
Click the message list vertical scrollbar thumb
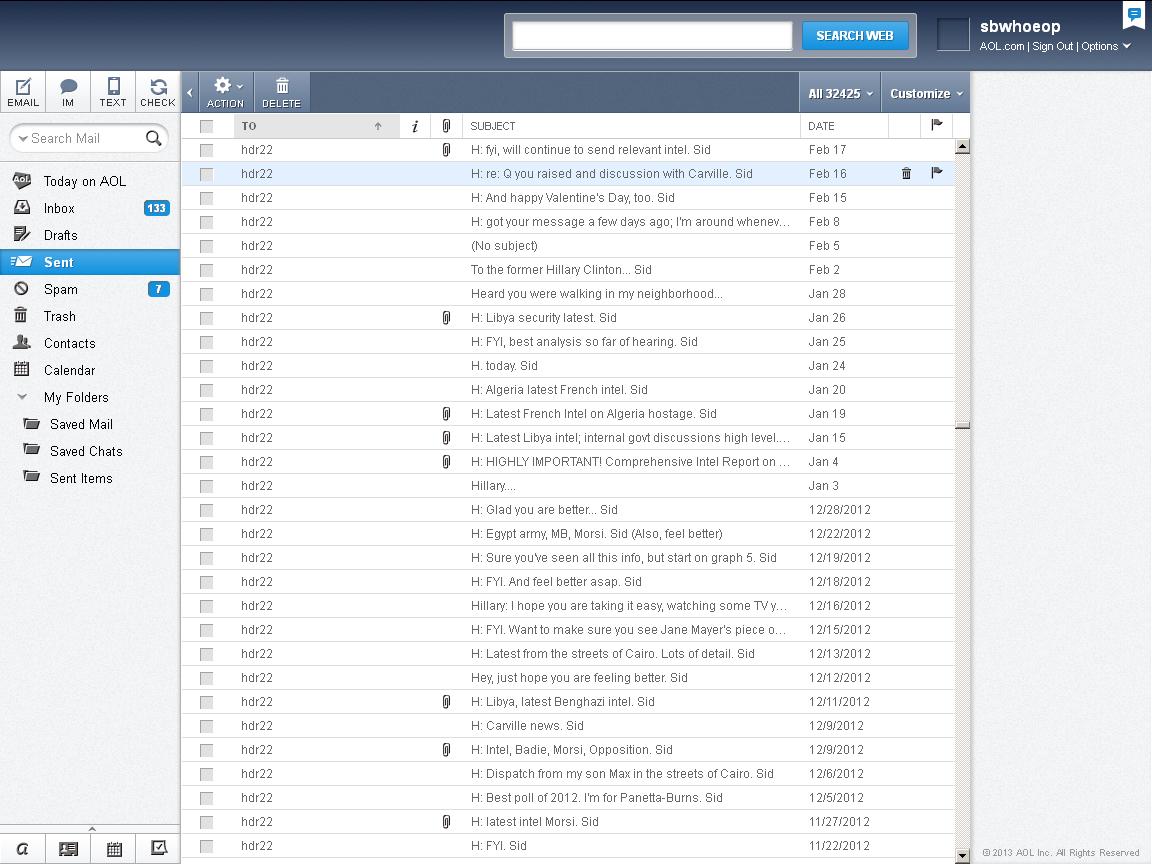click(x=962, y=425)
